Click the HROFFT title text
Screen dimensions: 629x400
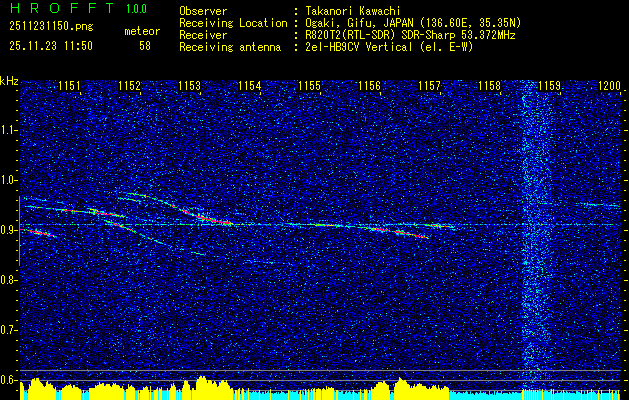click(63, 8)
